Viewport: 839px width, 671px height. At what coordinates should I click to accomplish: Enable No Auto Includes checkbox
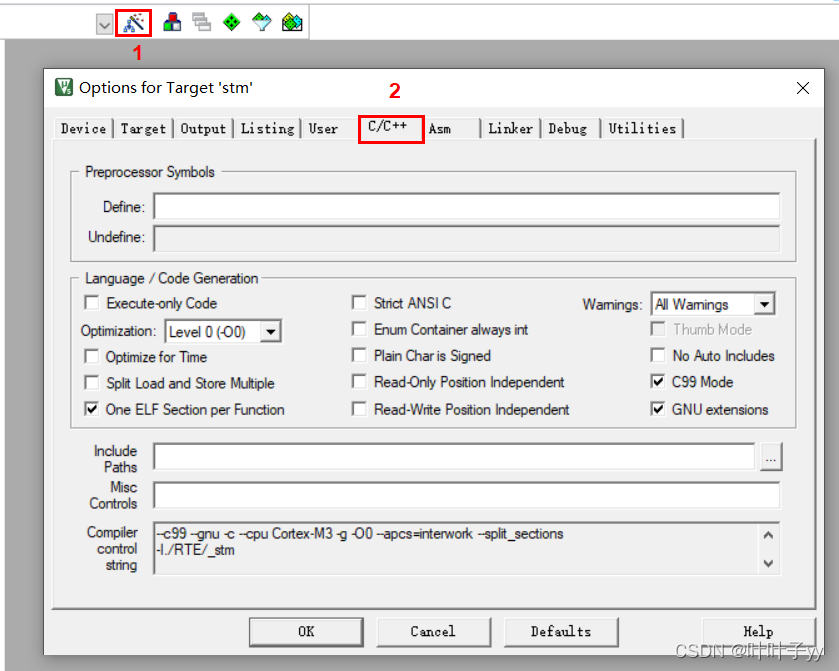(658, 355)
